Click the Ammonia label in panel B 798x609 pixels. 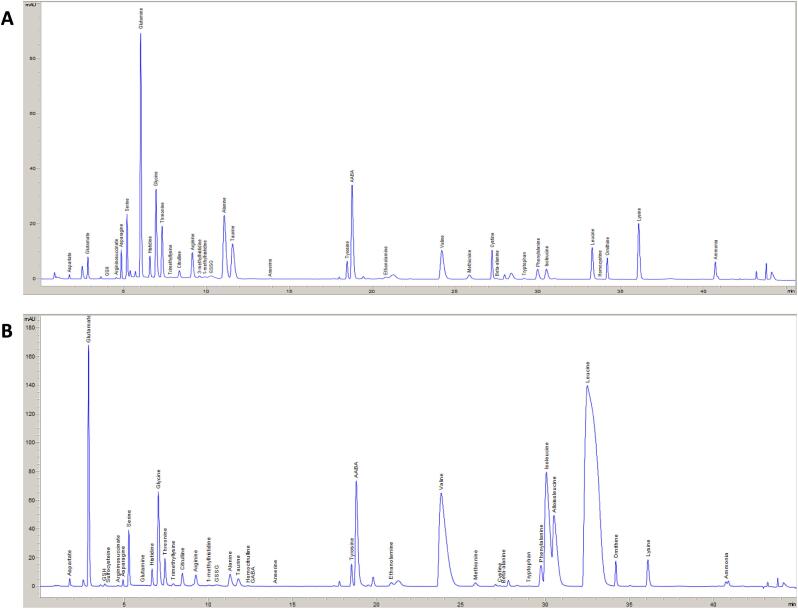click(727, 565)
